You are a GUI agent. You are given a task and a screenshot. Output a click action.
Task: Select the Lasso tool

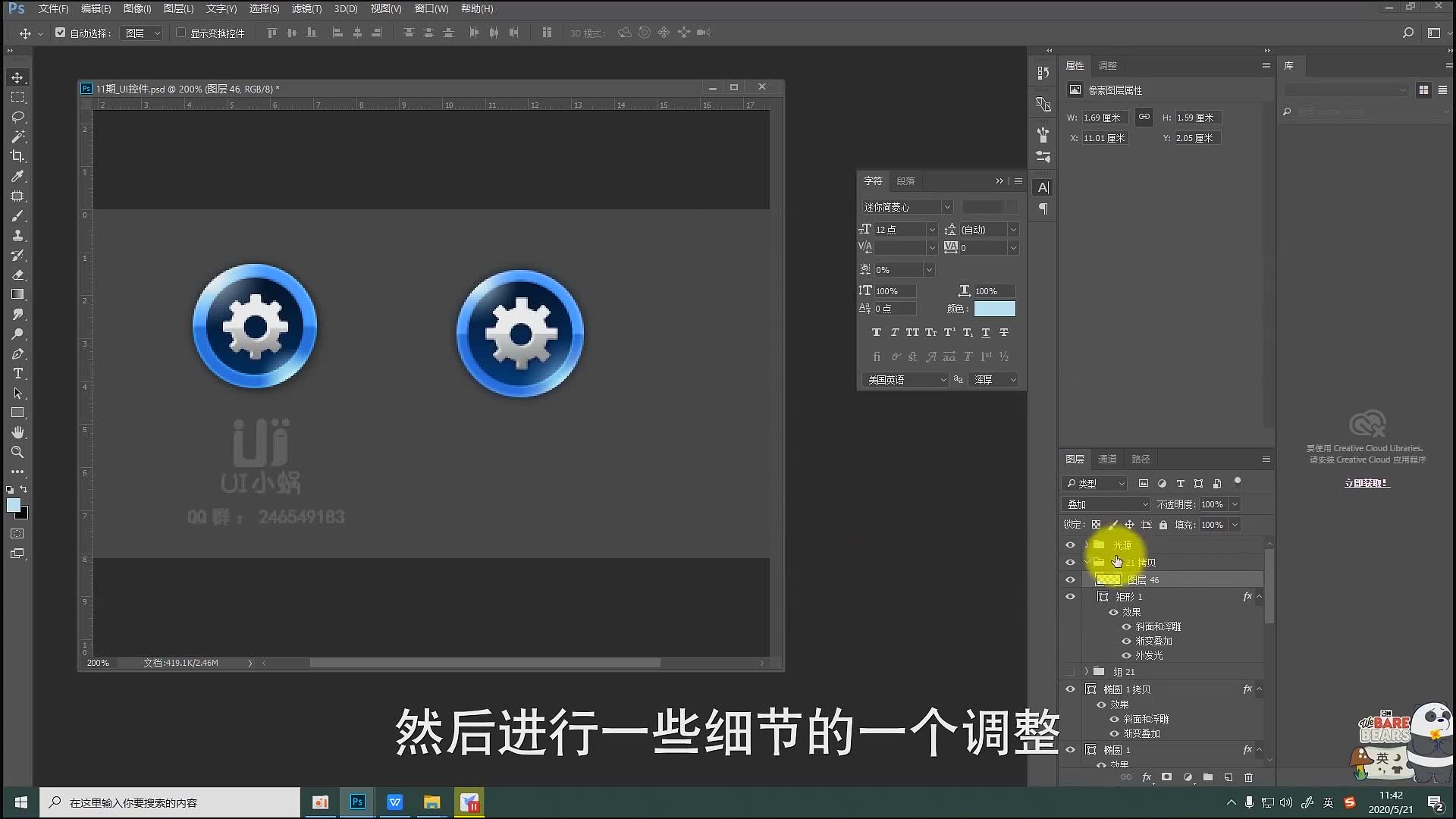click(17, 117)
